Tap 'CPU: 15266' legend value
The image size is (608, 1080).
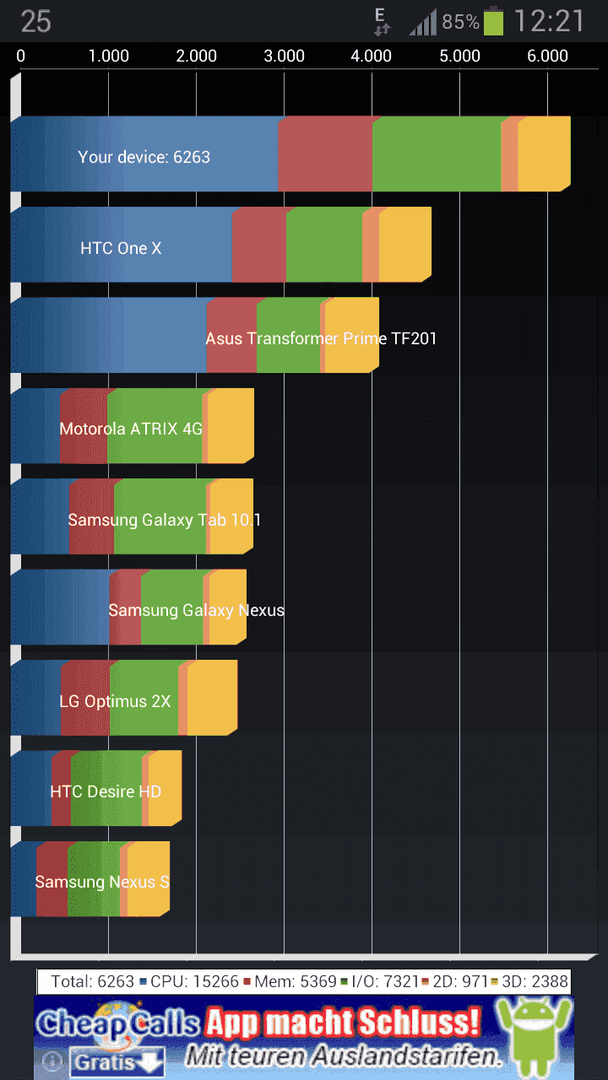point(194,982)
